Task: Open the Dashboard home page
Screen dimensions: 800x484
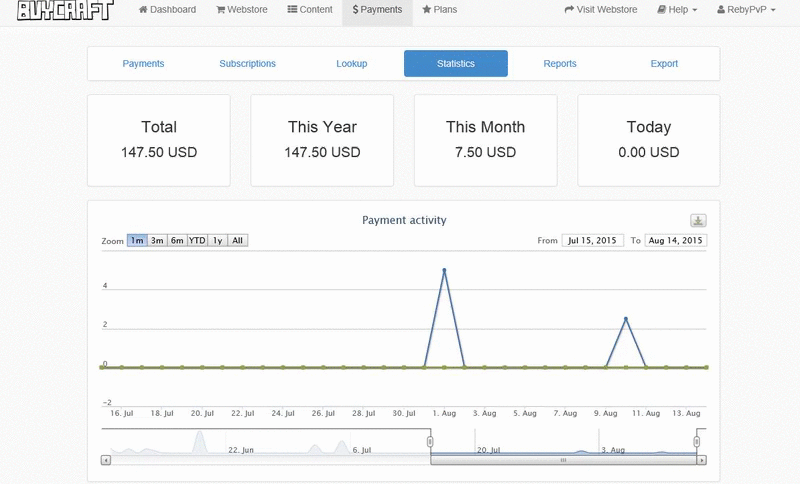Action: click(167, 10)
